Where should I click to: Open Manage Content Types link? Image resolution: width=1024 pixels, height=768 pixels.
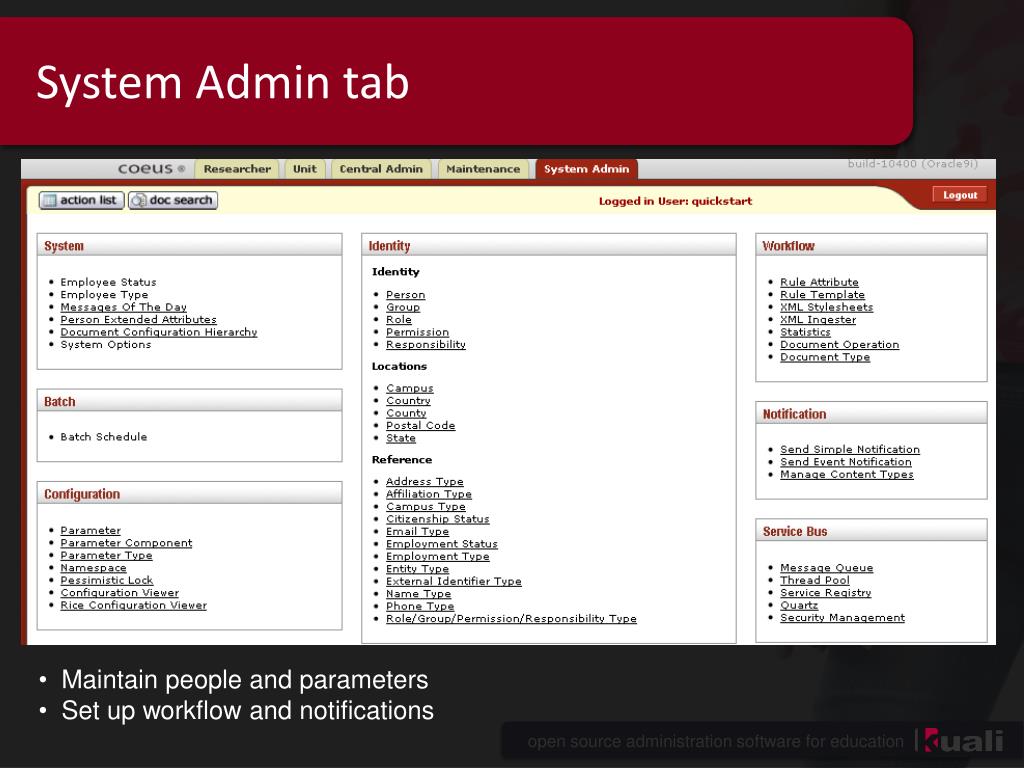click(x=847, y=474)
